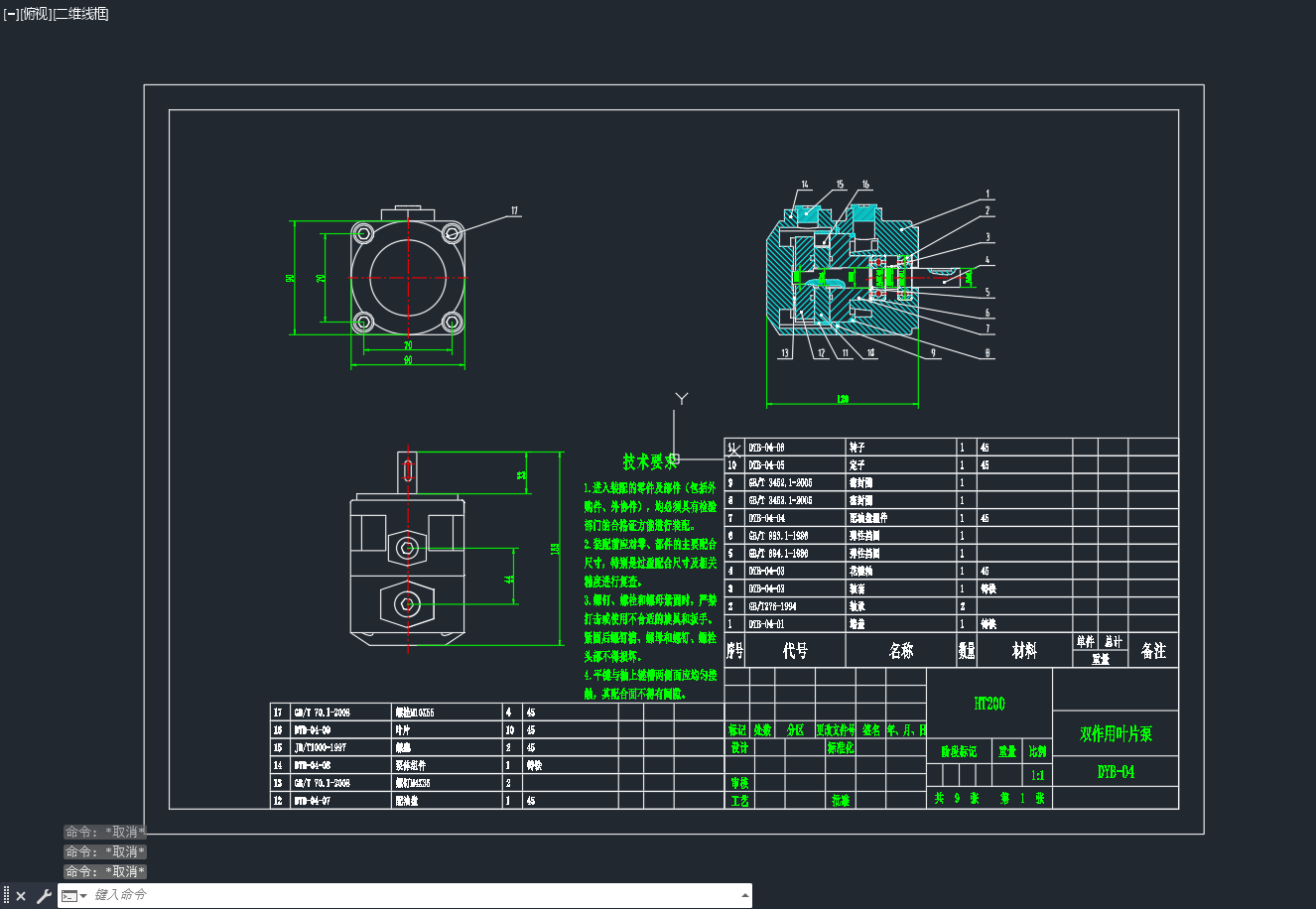This screenshot has height=909, width=1316.
Task: Select the 技术要求 heading text
Action: coord(650,461)
